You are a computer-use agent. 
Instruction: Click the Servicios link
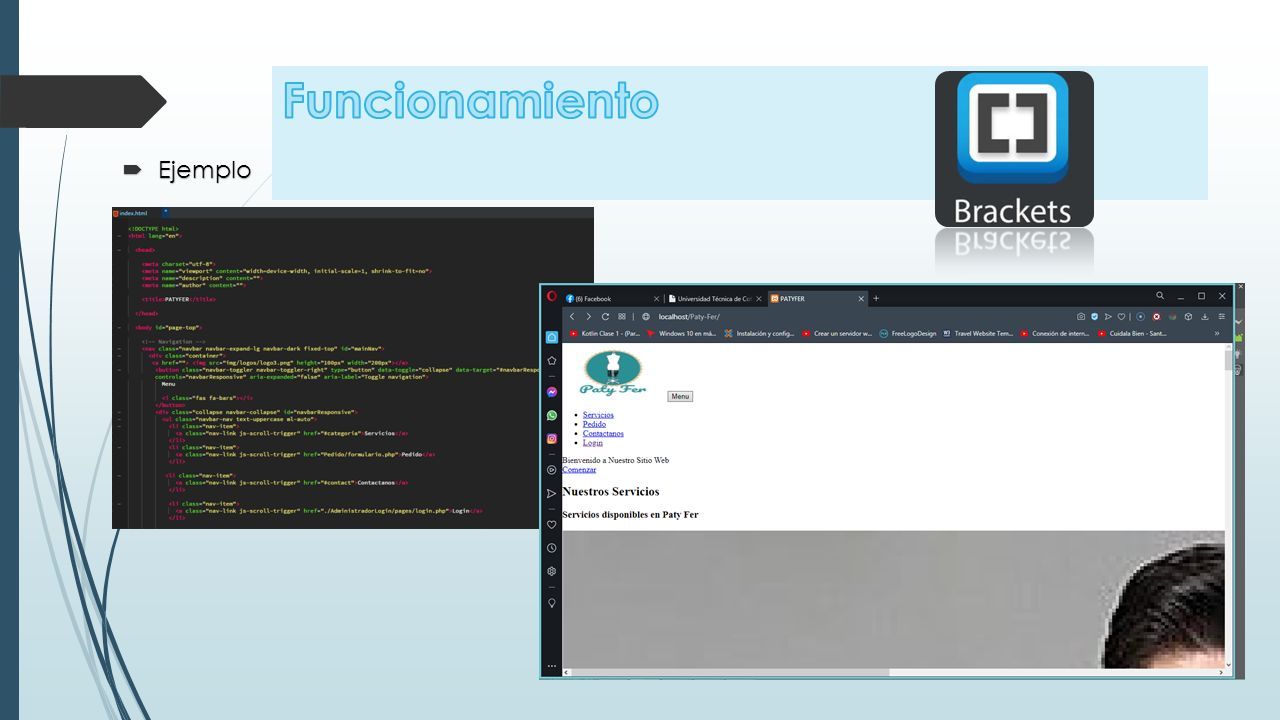(x=598, y=415)
